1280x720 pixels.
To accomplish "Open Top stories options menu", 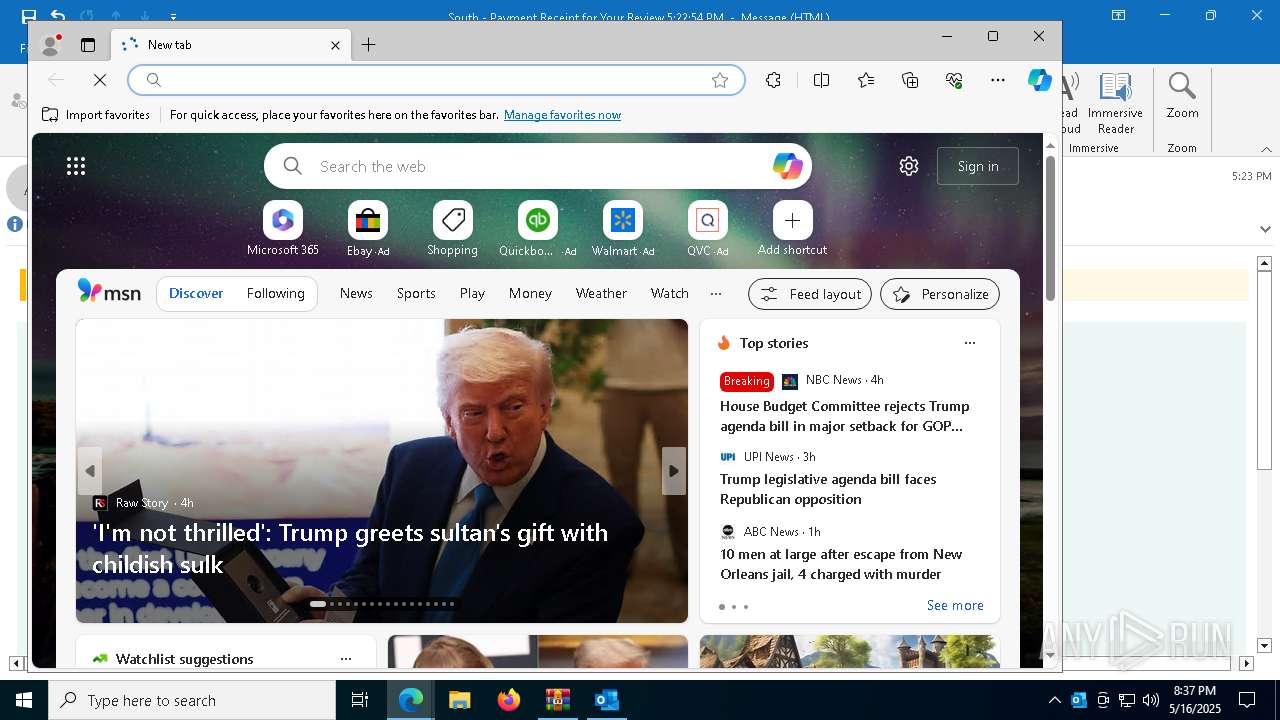I will [x=969, y=343].
